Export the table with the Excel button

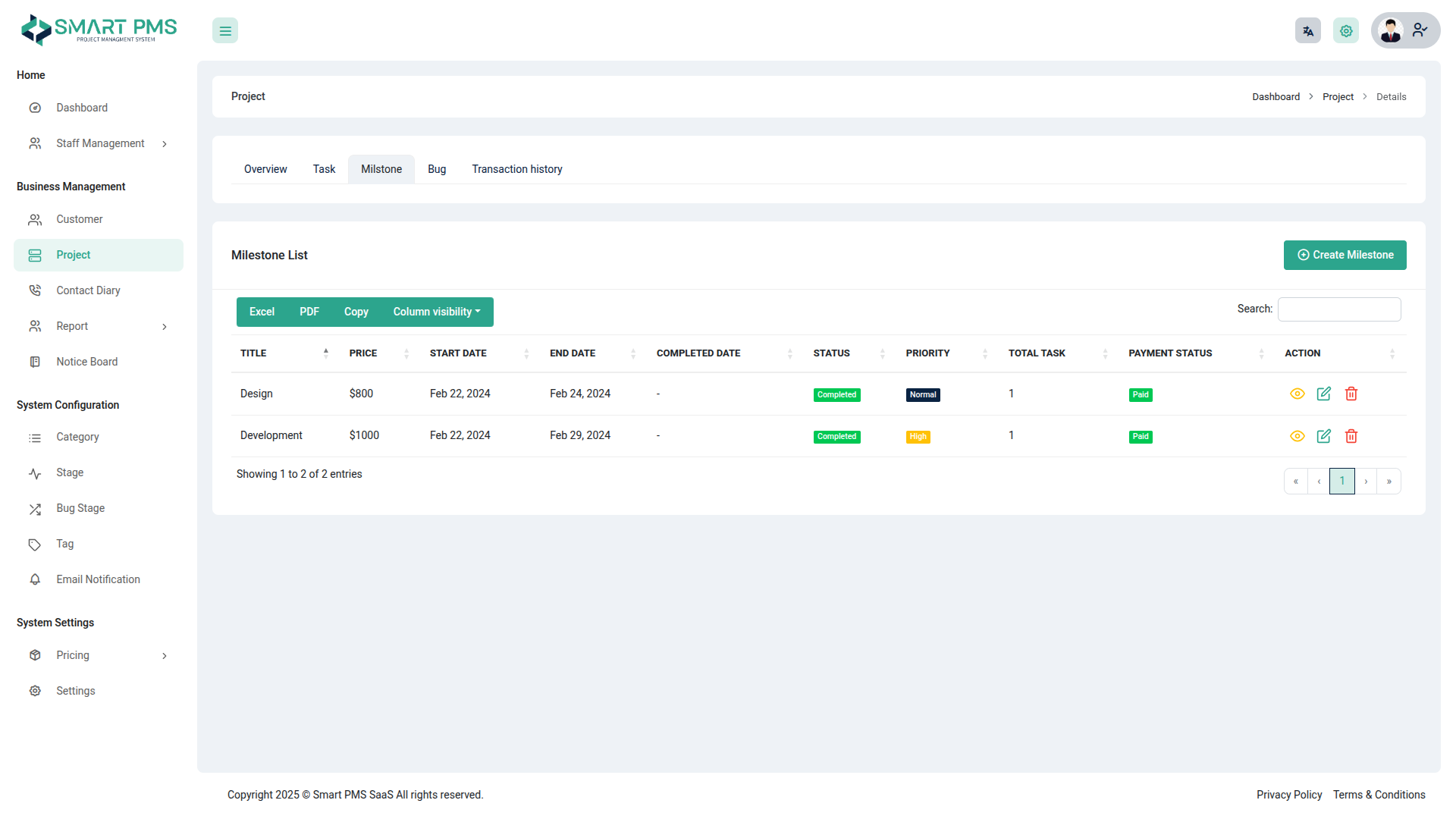pos(262,312)
